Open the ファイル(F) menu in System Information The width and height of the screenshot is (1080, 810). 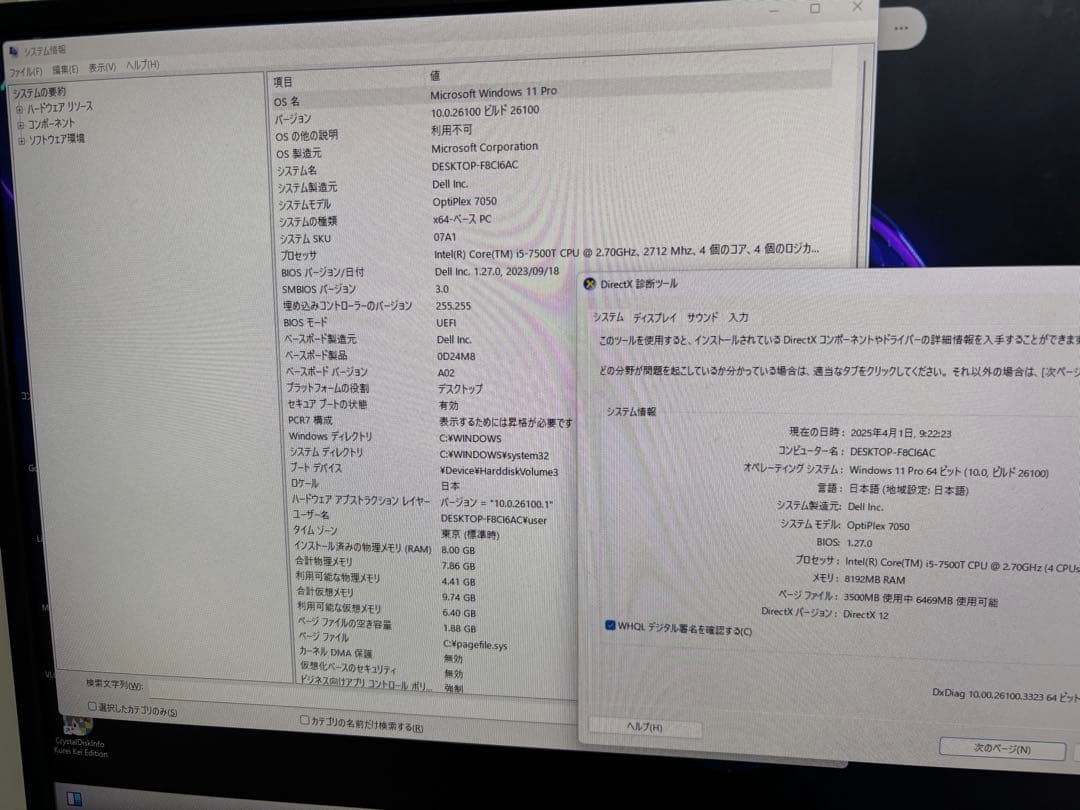coord(25,72)
